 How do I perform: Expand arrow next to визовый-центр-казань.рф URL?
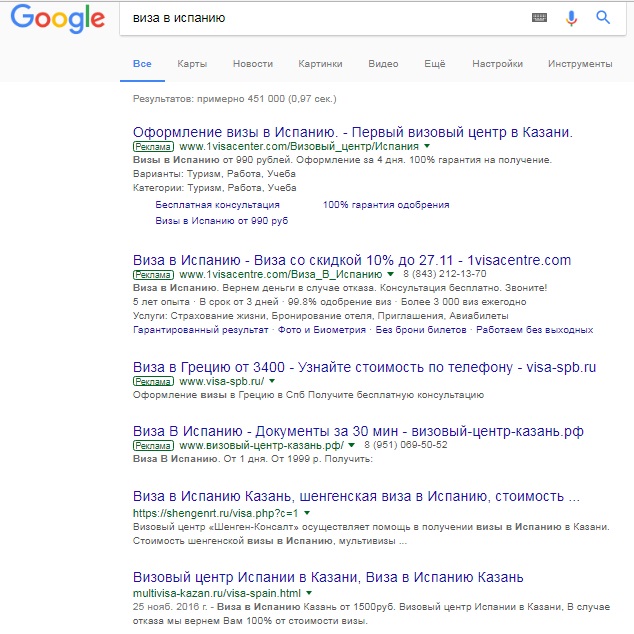[351, 445]
